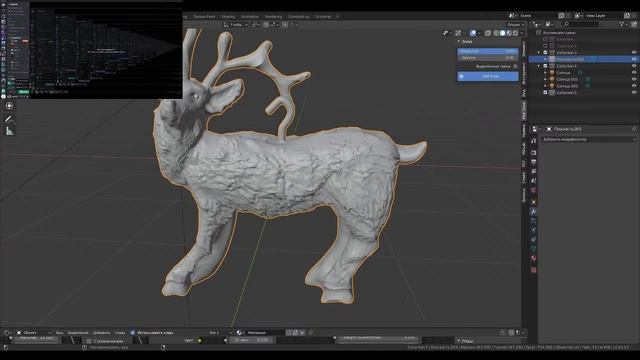The width and height of the screenshot is (640, 360).
Task: Open the Physics properties tab
Action: click(x=533, y=230)
